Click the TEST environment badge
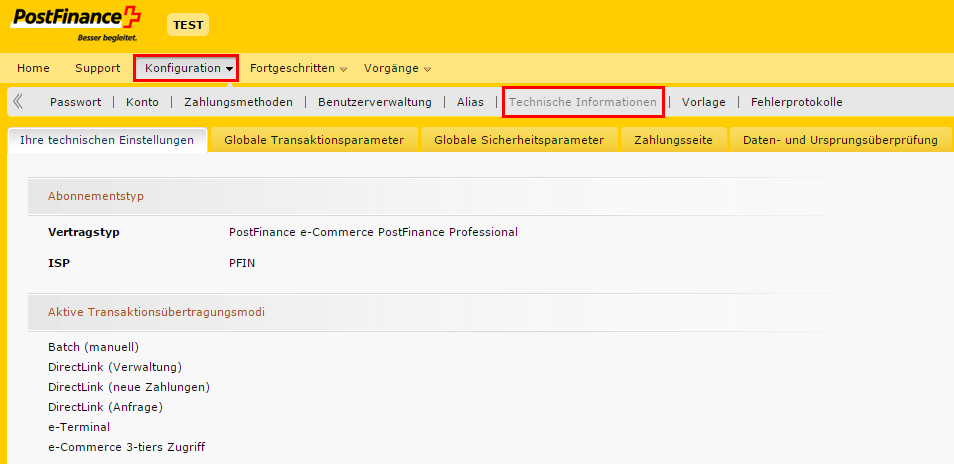The height and width of the screenshot is (464, 954). (188, 25)
